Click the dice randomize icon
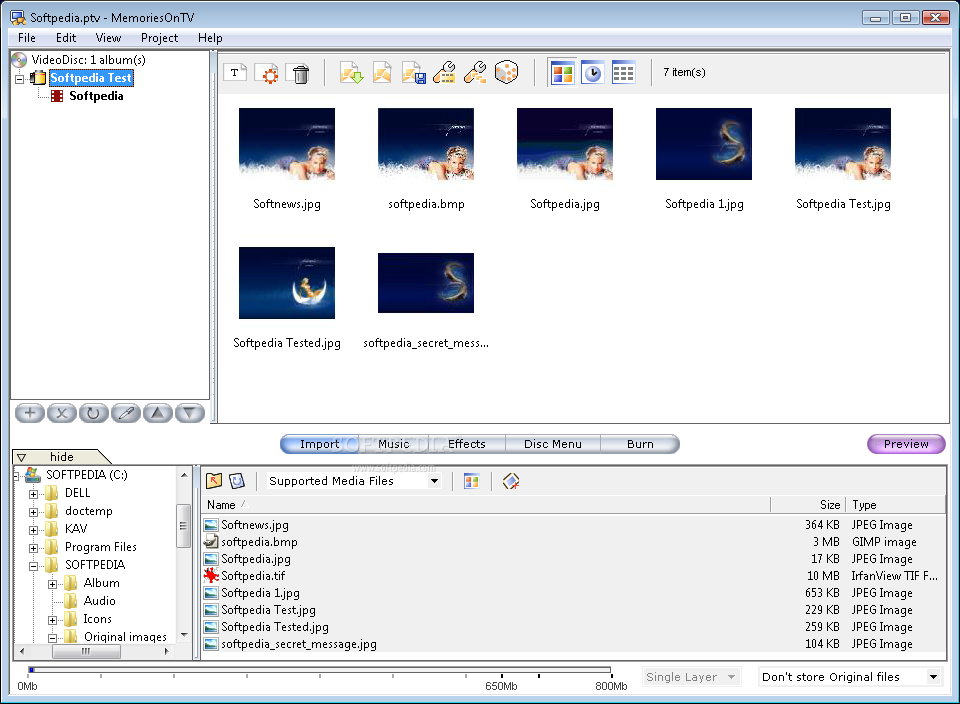This screenshot has width=960, height=704. point(506,72)
